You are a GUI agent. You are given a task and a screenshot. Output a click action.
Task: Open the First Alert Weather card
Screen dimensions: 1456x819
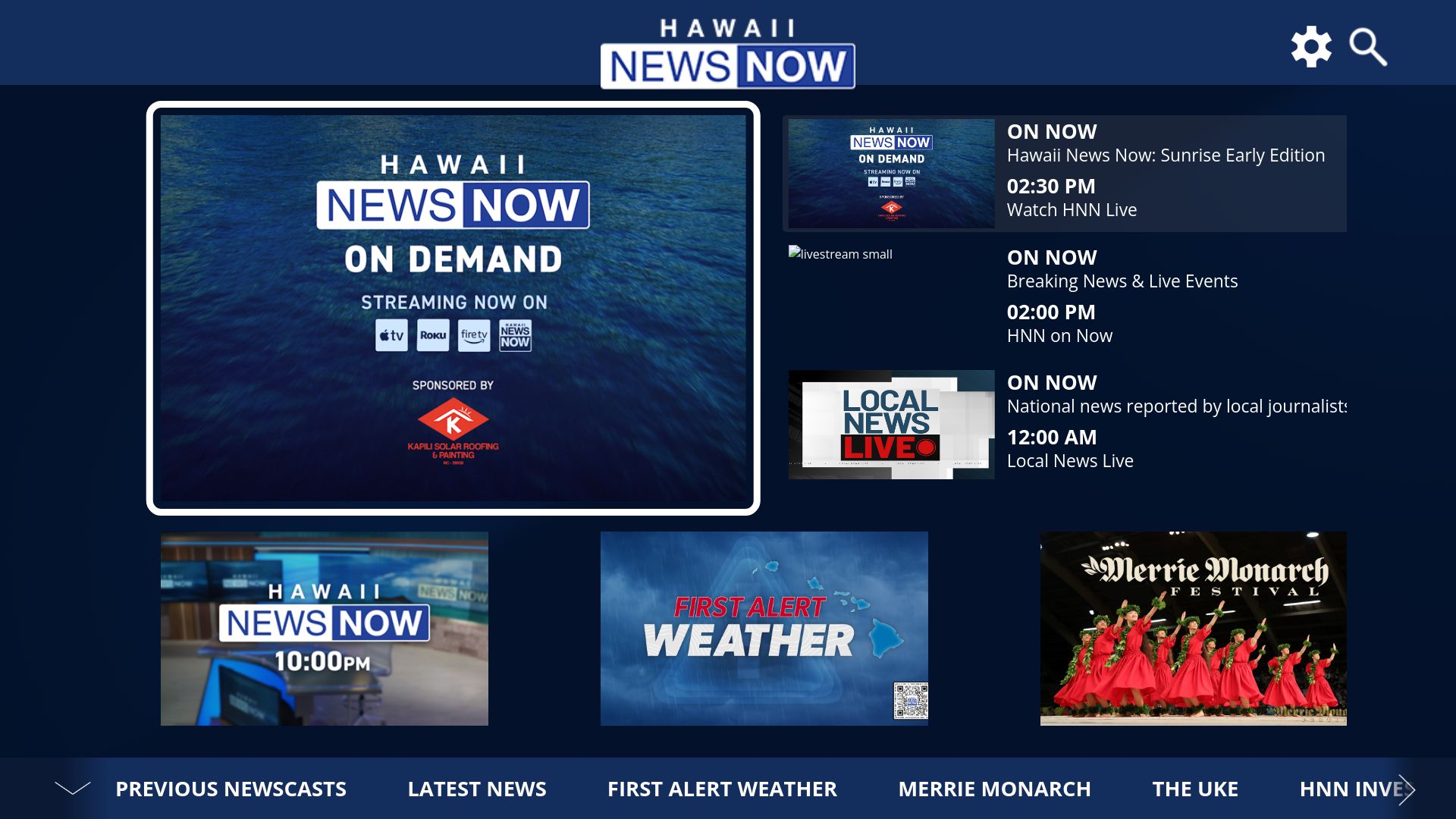[x=764, y=629]
